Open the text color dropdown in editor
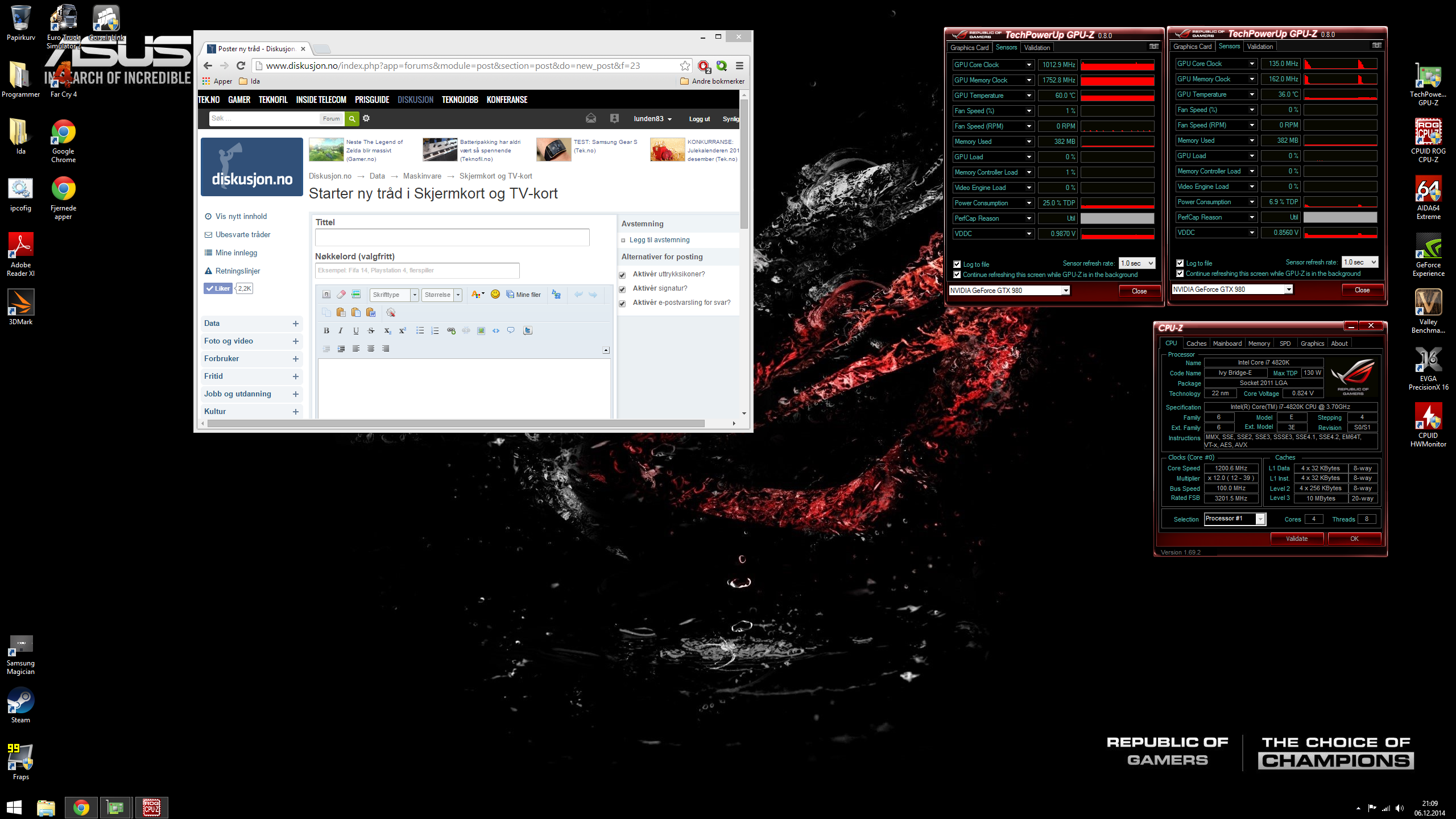 point(478,294)
